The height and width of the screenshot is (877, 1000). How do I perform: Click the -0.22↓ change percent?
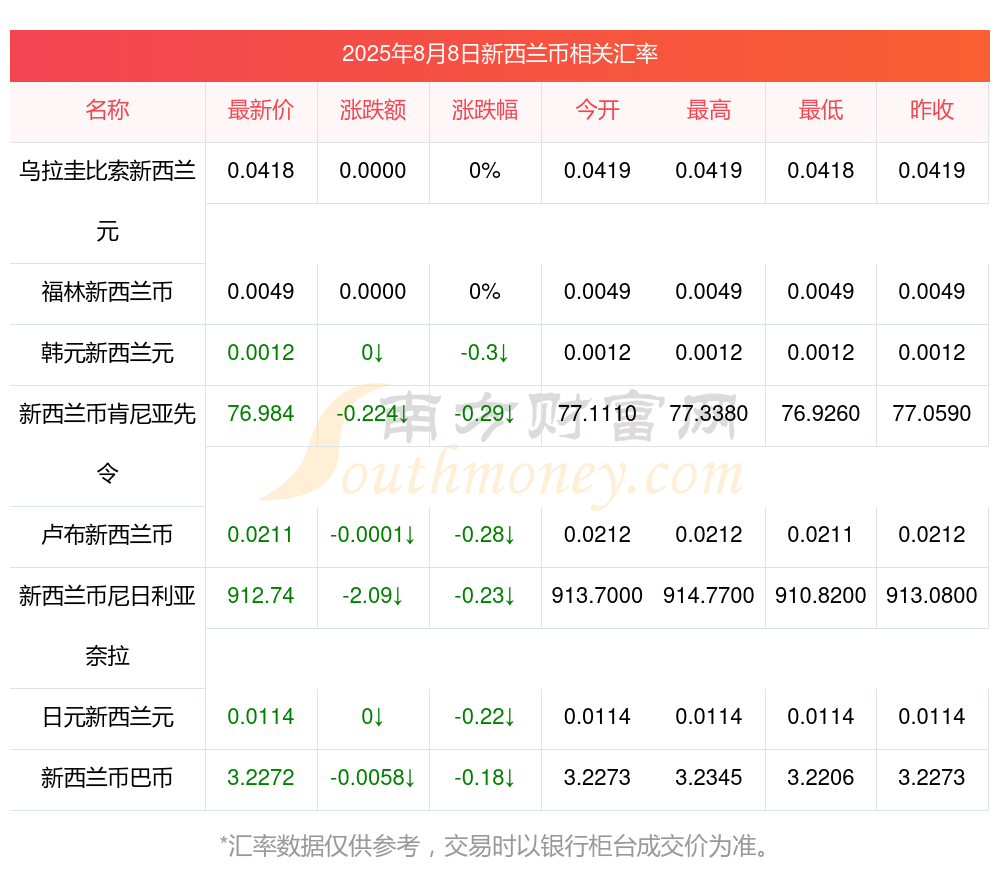click(x=485, y=716)
